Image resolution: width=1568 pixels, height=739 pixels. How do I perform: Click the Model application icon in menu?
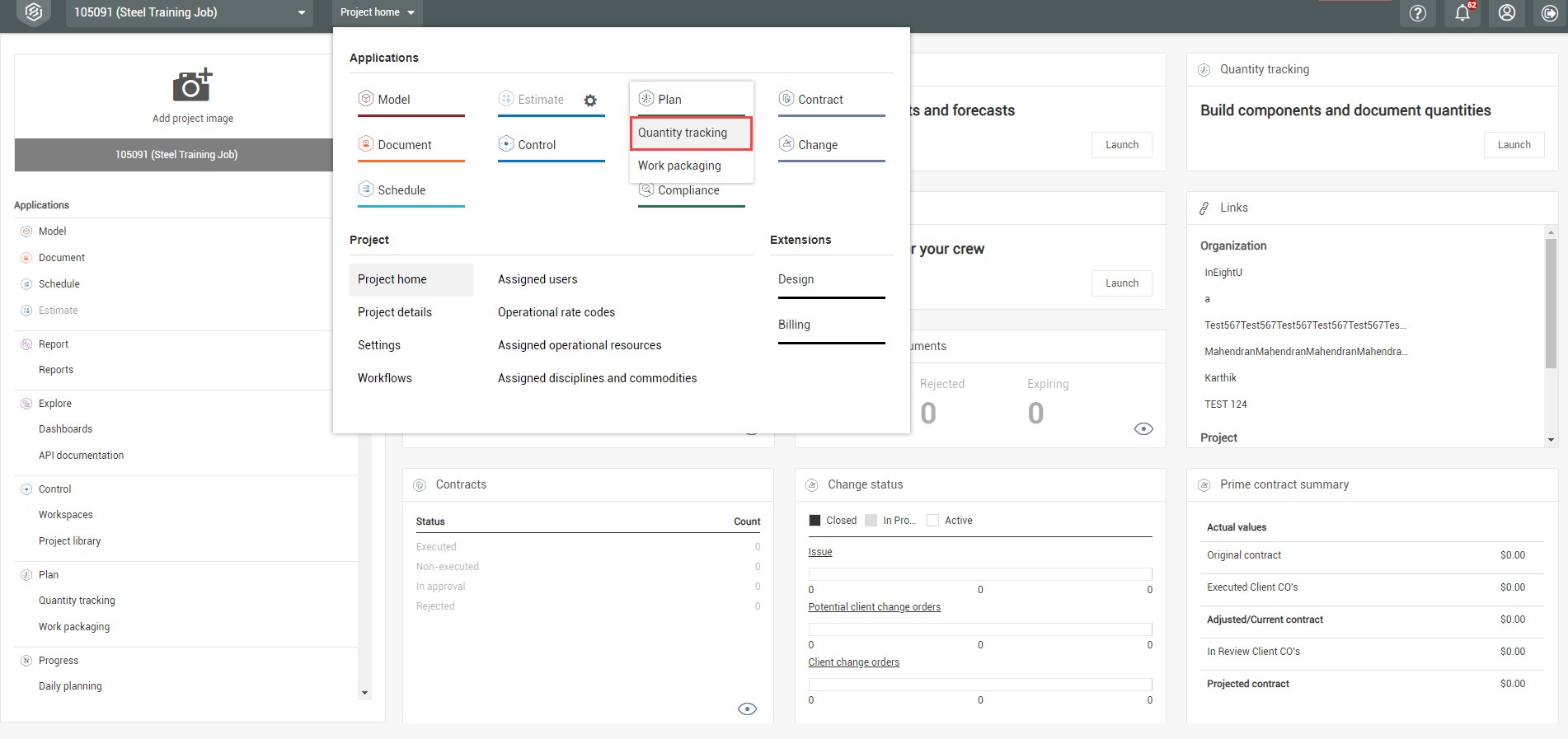(x=366, y=99)
